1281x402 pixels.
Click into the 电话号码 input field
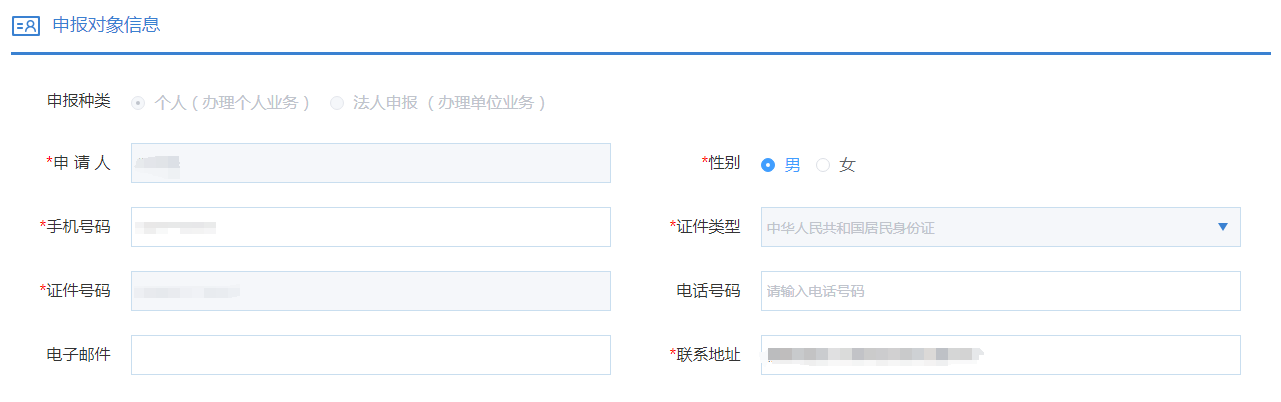1000,291
